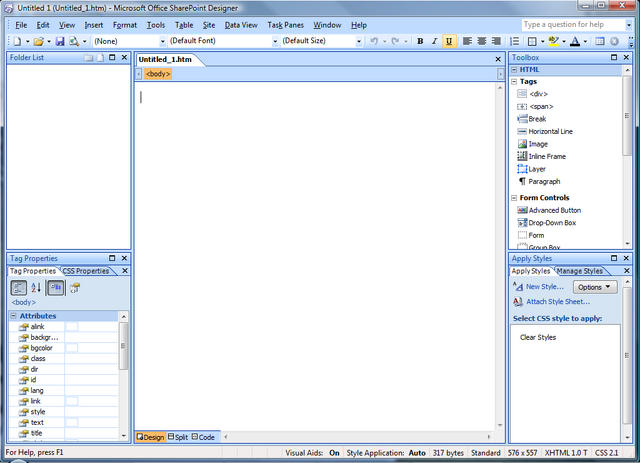Open New Document dropdown arrow
This screenshot has height=463, width=640.
[x=27, y=41]
